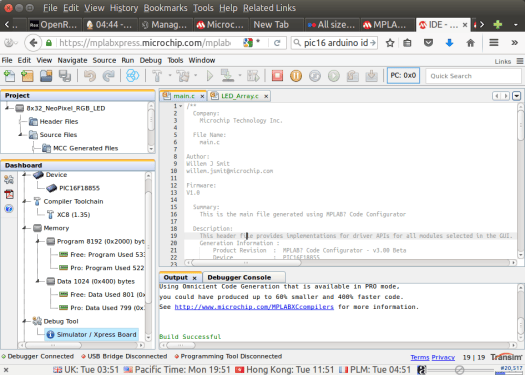Open the Navigate menu
The height and width of the screenshot is (375, 525).
coord(72,60)
